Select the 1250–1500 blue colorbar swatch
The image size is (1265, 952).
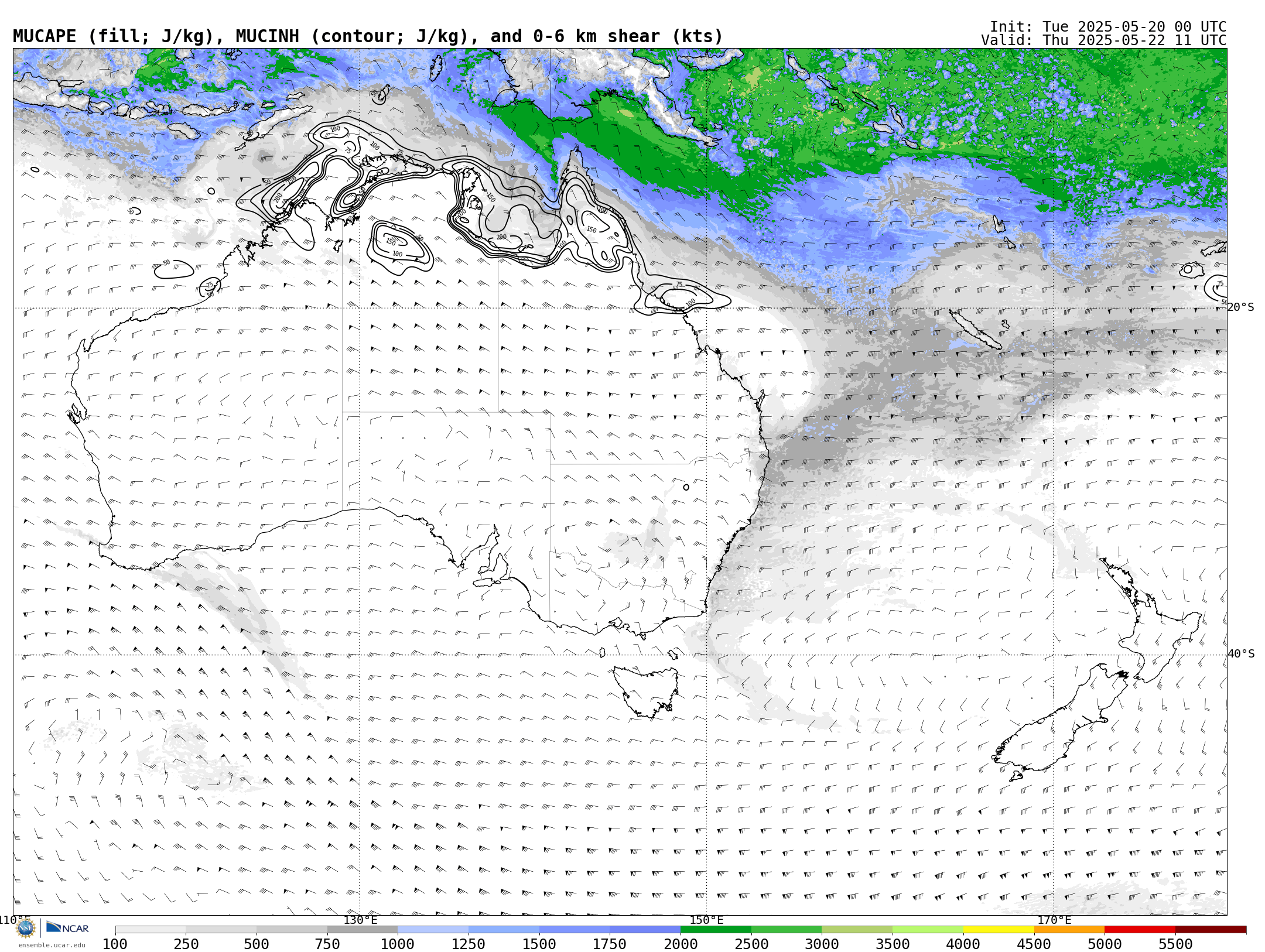tap(504, 930)
